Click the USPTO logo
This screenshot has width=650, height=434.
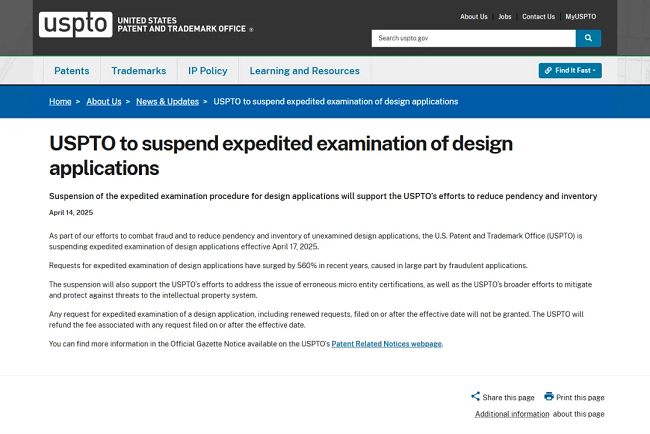pos(75,24)
